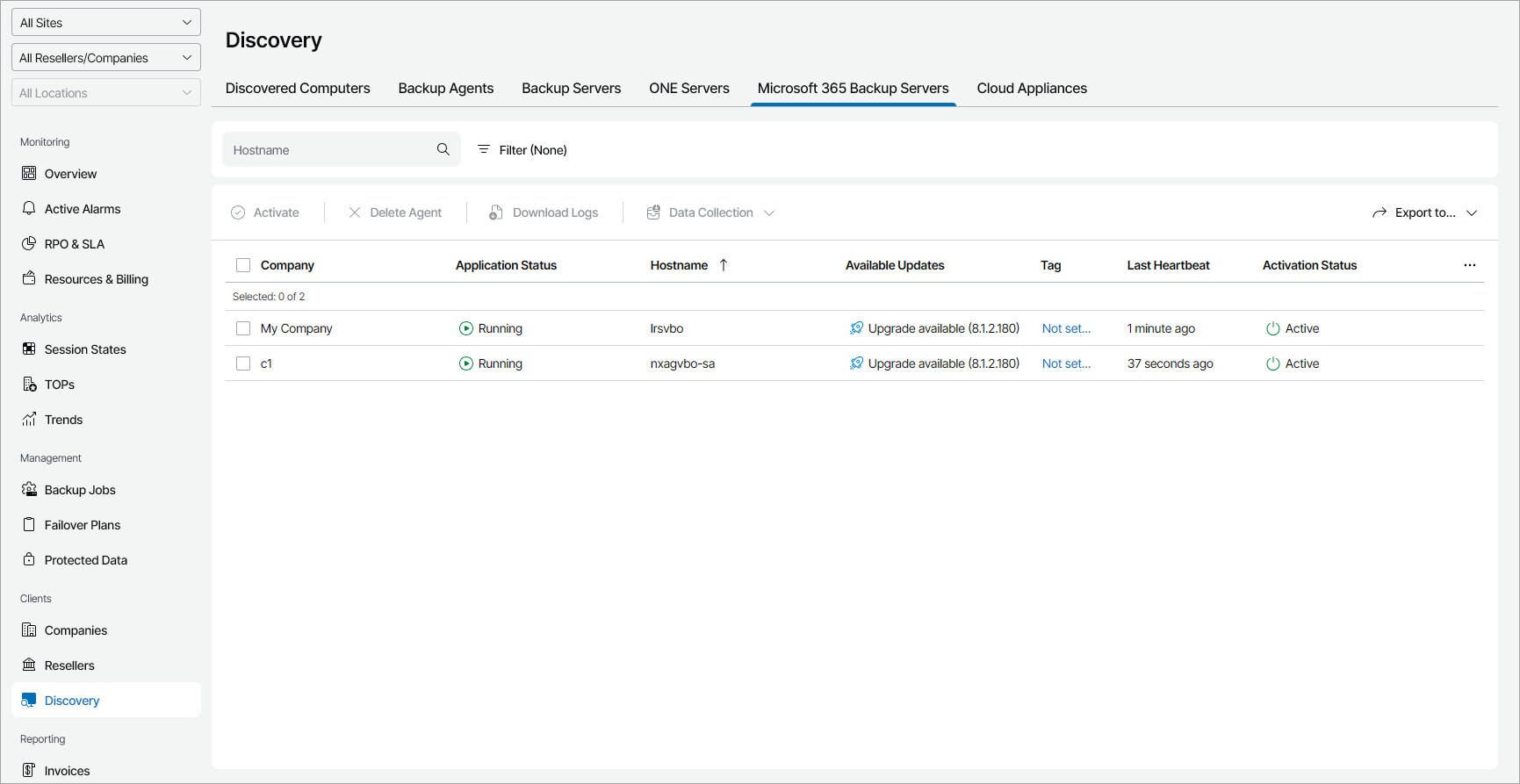Viewport: 1520px width, 784px height.
Task: Expand the All Sites dropdown
Action: (106, 23)
